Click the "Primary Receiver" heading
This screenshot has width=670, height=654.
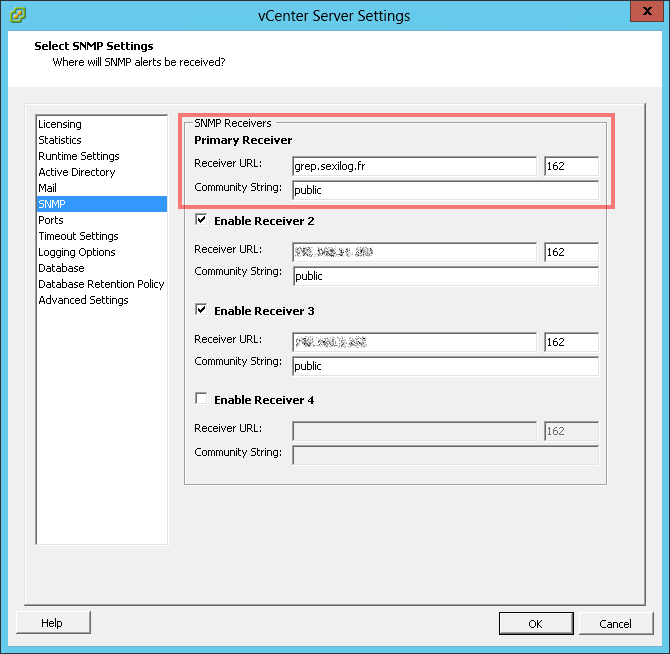[243, 140]
